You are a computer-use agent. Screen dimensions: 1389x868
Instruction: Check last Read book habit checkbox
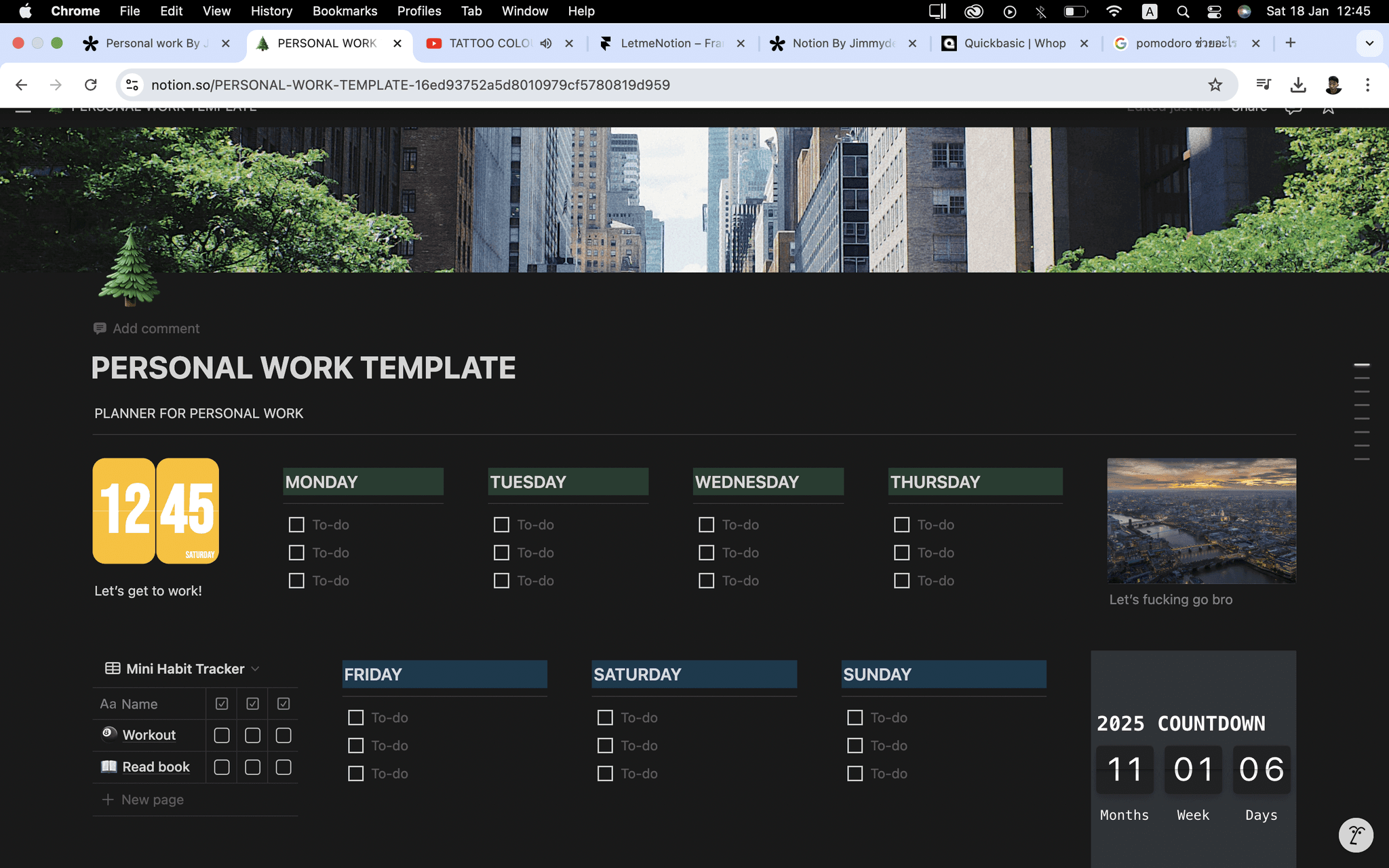(283, 767)
